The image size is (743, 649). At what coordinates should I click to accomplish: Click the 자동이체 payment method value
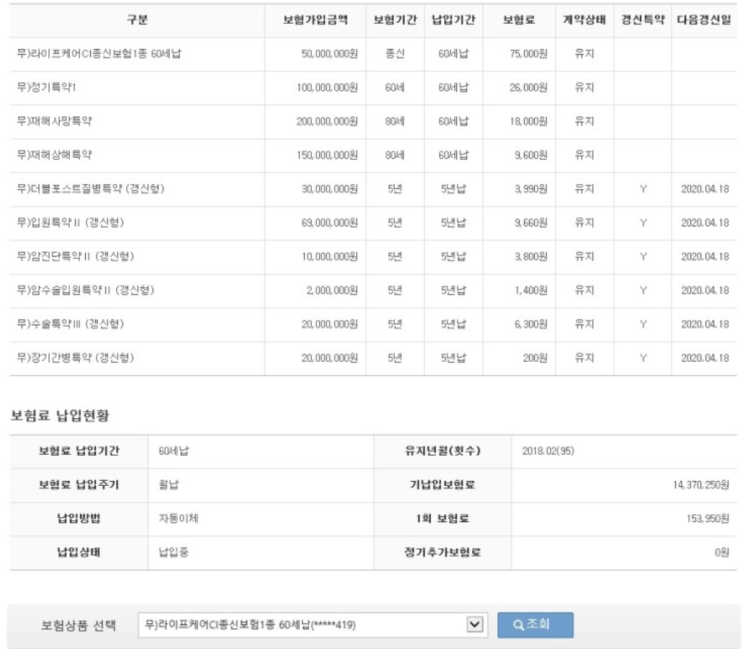[178, 518]
